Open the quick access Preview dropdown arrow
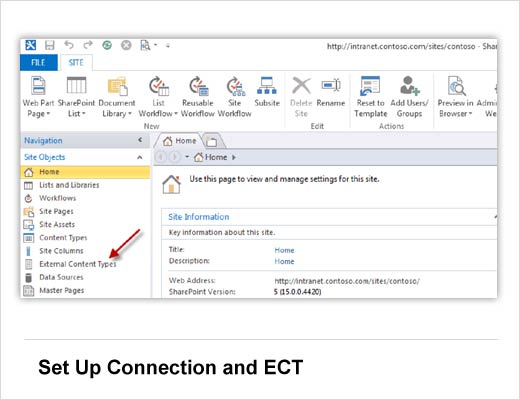 pyautogui.click(x=156, y=45)
